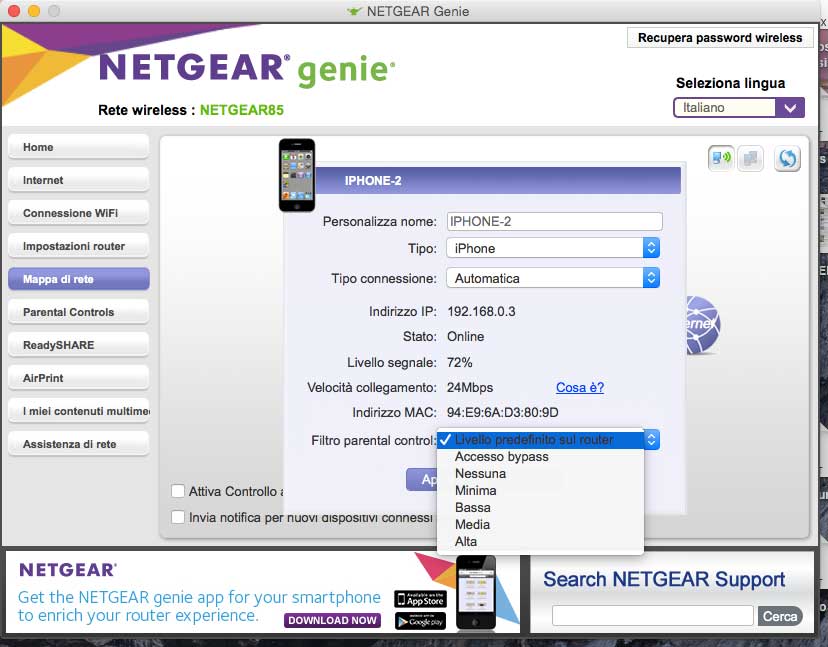Enable the Attiva Controllo checkbox
The width and height of the screenshot is (828, 647).
178,491
